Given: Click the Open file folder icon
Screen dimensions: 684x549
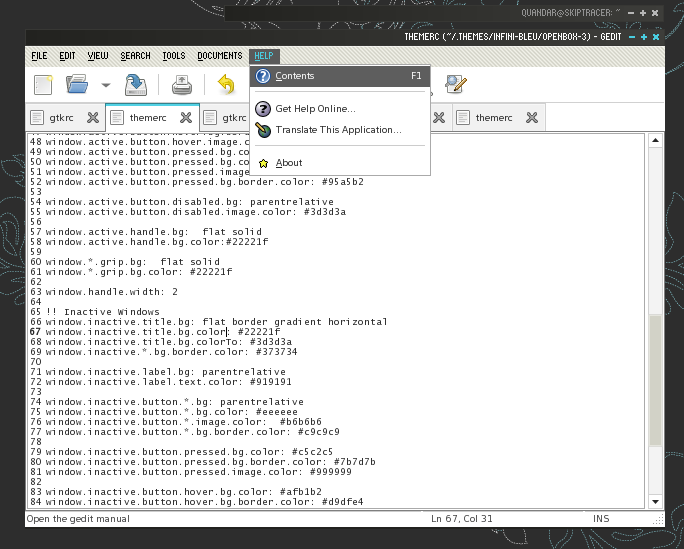Looking at the screenshot, I should click(x=77, y=84).
